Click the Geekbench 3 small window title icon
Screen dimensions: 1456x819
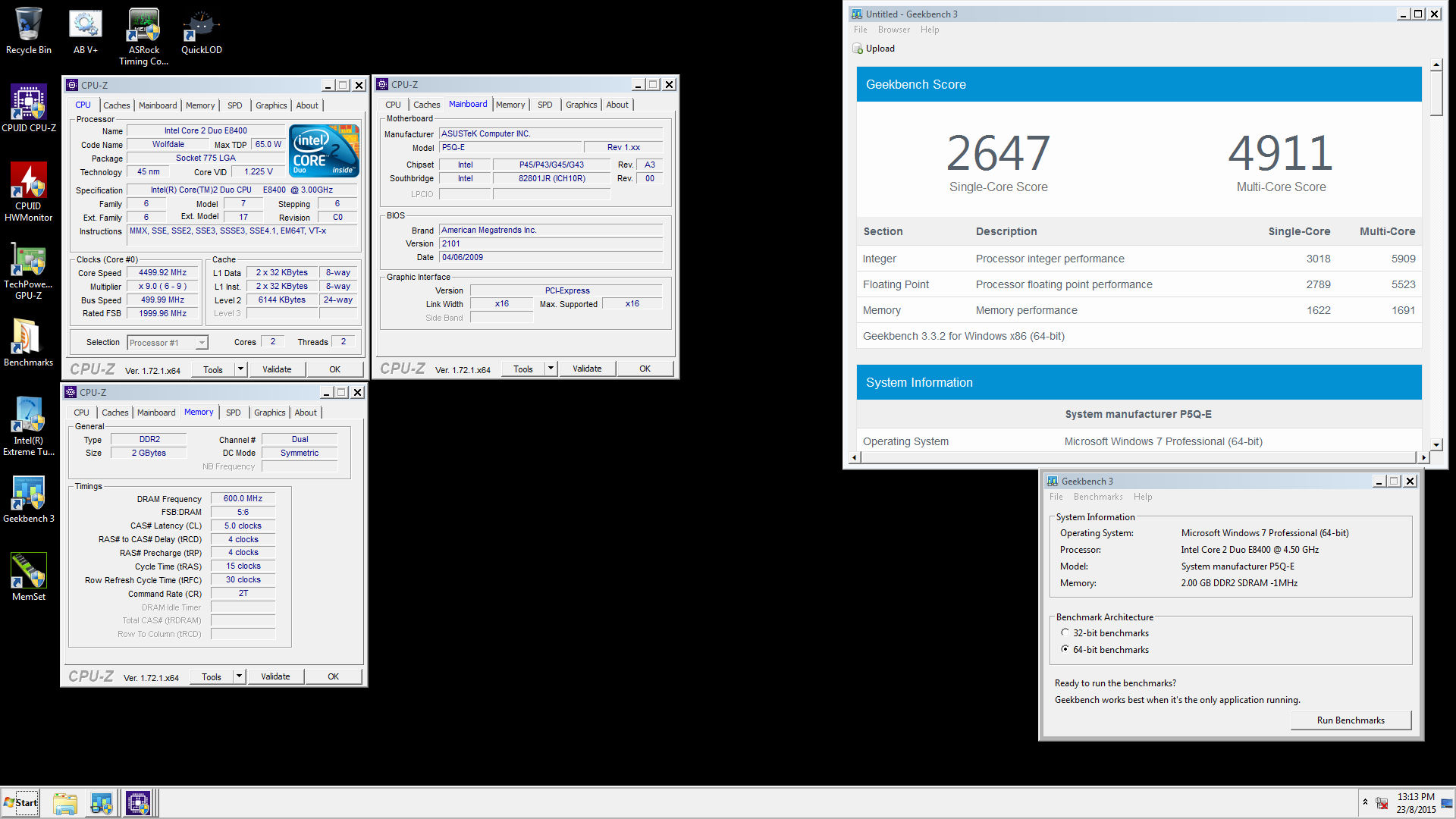tap(1052, 482)
